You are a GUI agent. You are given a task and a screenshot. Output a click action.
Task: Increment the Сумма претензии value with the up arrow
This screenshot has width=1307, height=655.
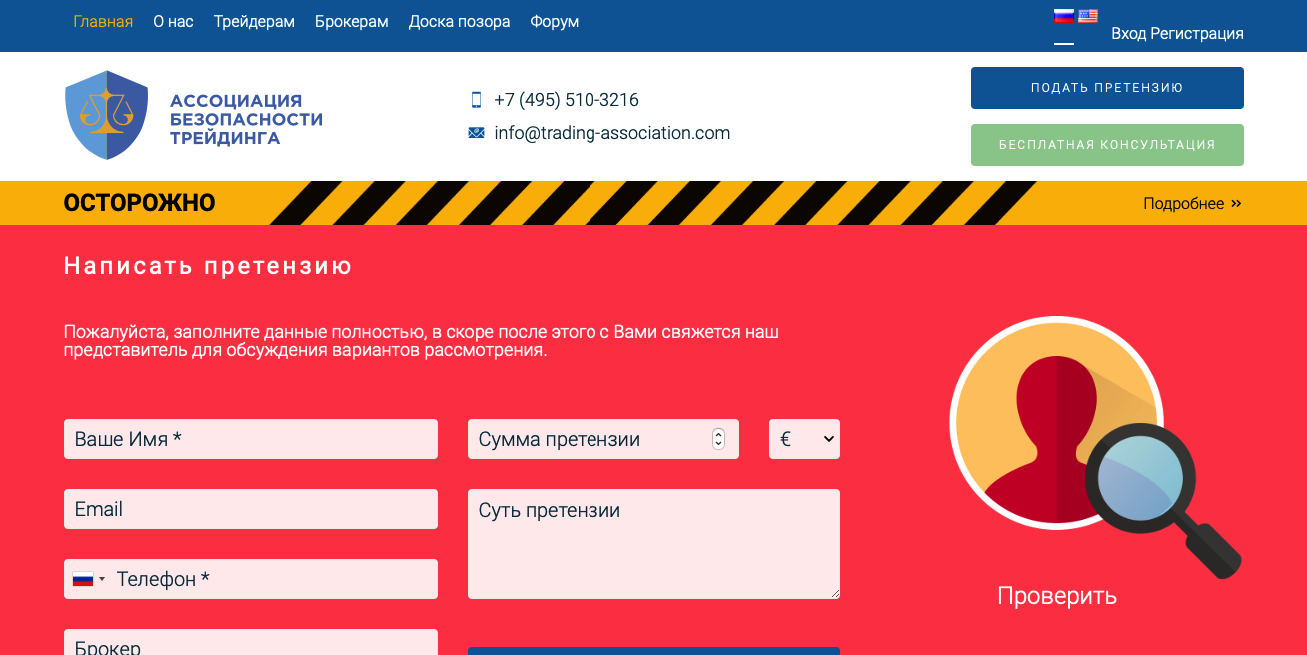(718, 432)
